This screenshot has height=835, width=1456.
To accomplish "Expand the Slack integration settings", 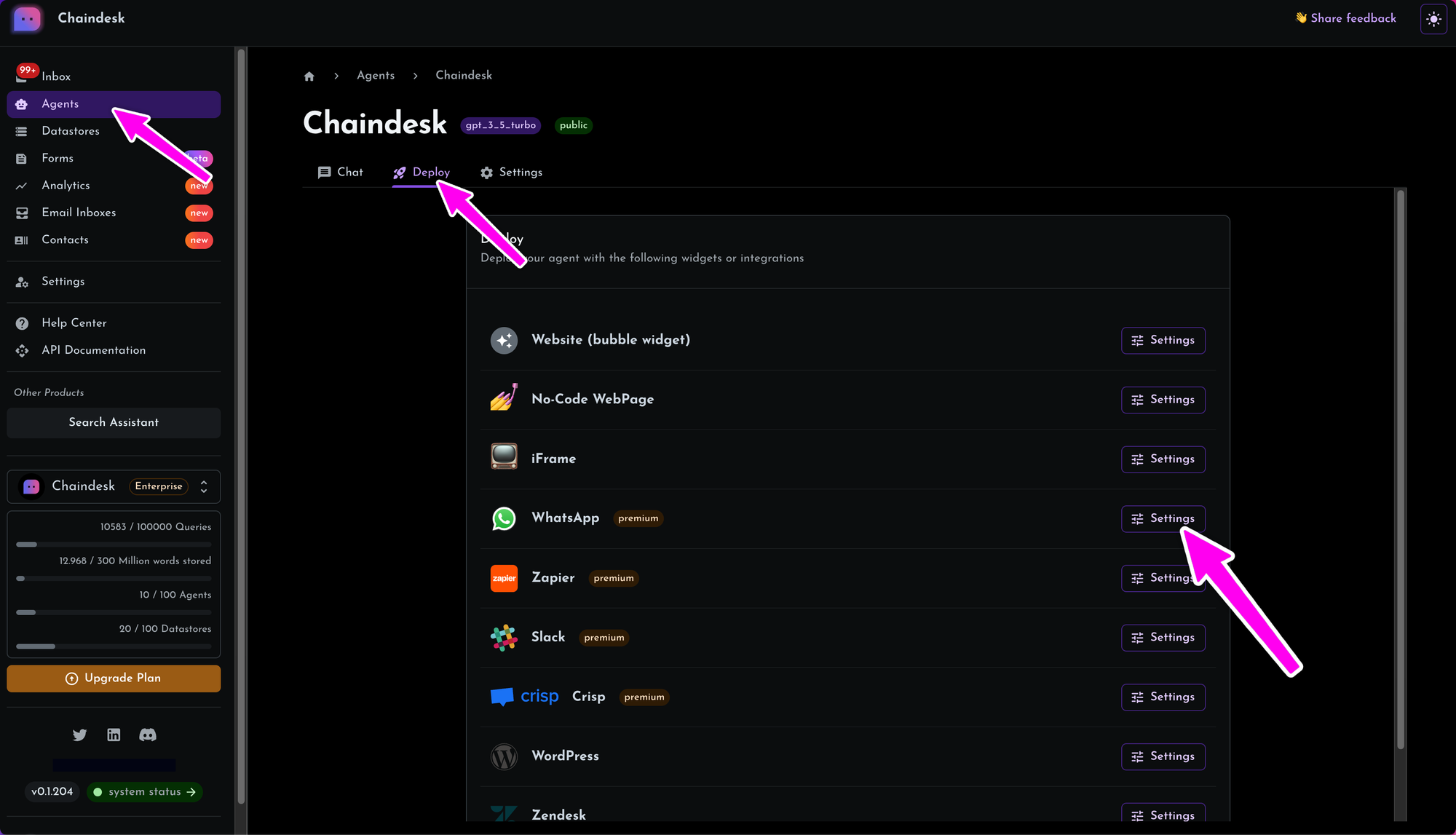I will [1163, 637].
